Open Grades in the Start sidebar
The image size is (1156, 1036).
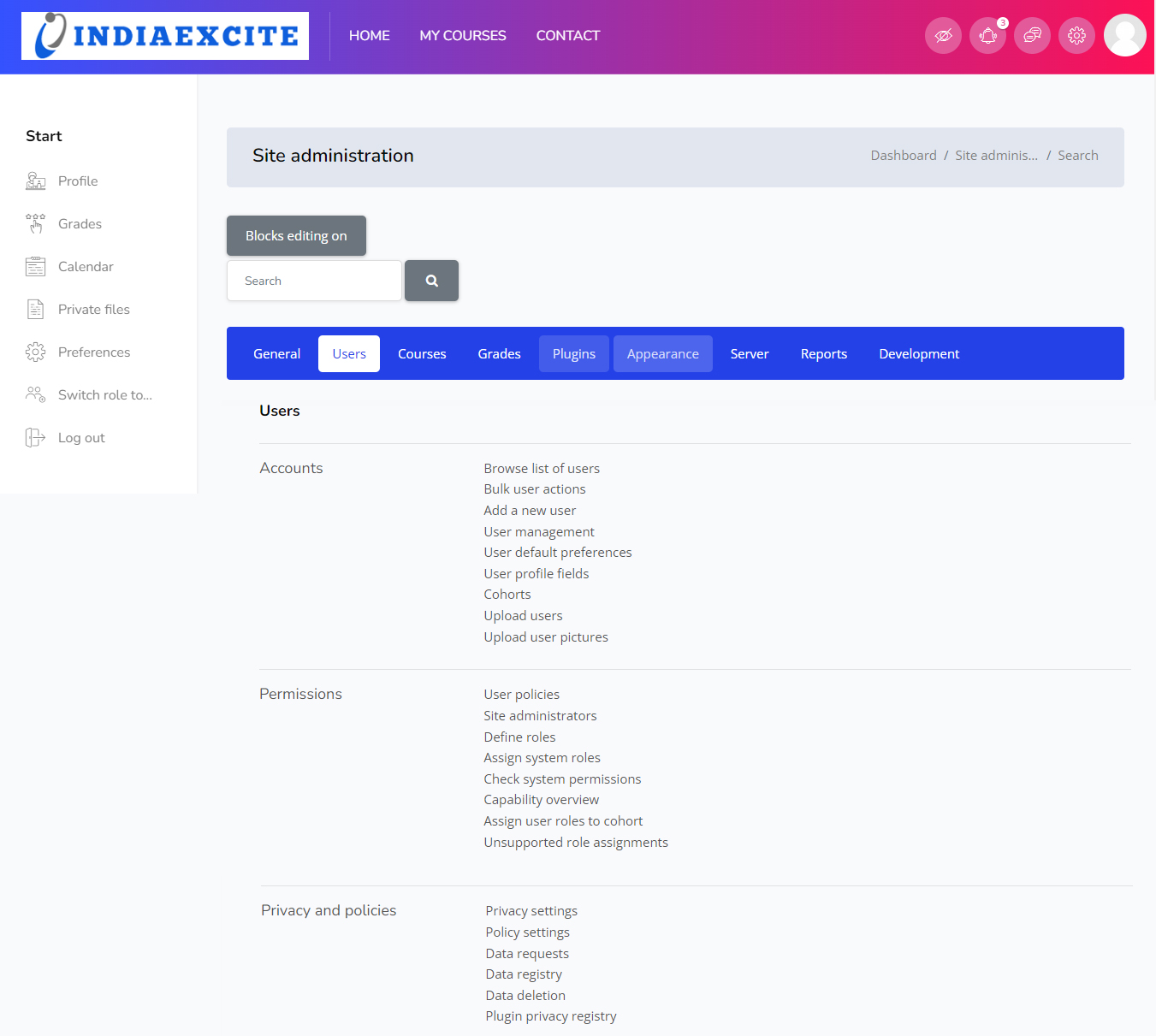point(80,224)
